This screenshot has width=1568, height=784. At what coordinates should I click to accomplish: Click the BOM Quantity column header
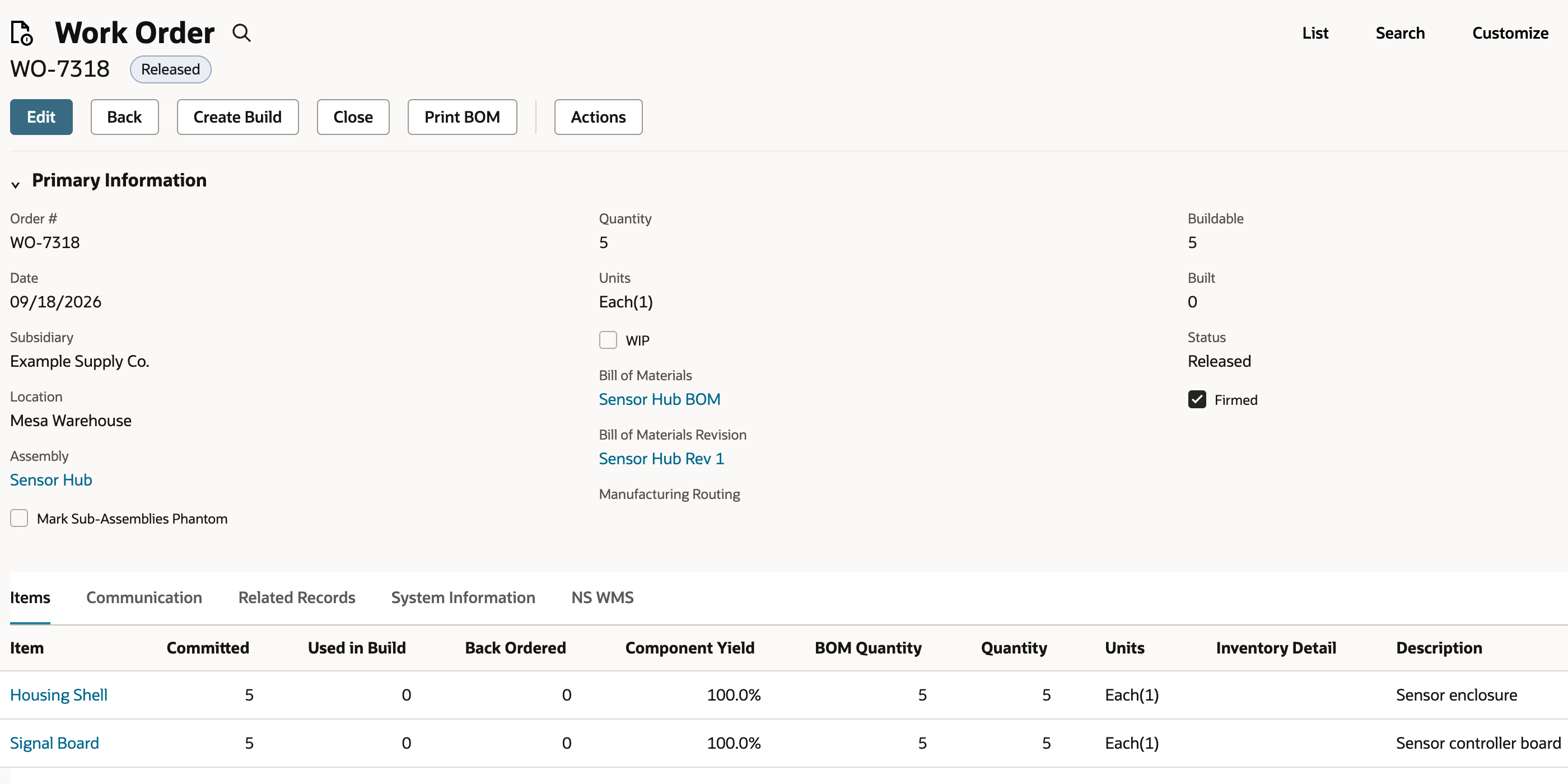point(868,648)
